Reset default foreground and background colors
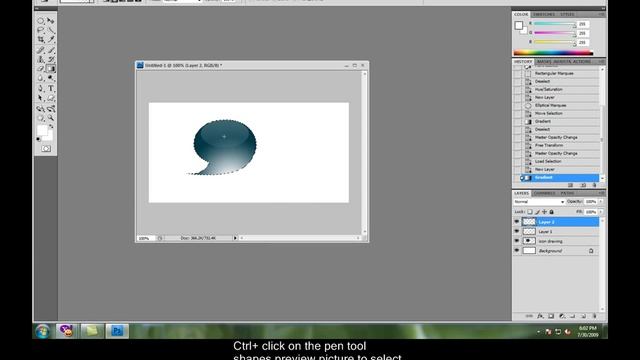The width and height of the screenshot is (640, 360). click(38, 139)
